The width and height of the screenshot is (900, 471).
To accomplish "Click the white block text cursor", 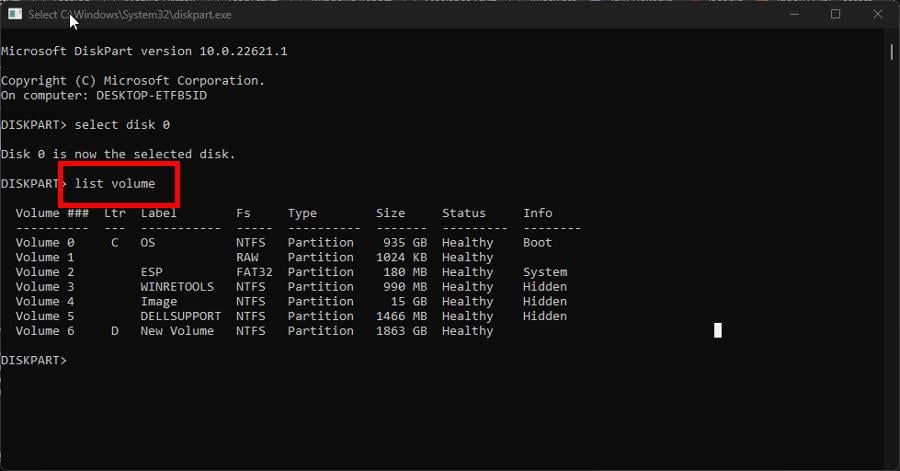I will [x=717, y=330].
